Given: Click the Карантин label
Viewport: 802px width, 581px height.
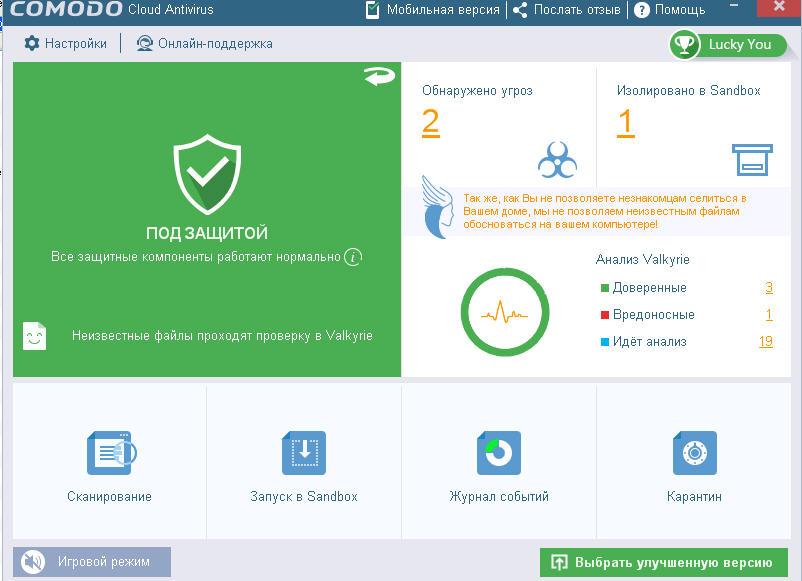Looking at the screenshot, I should [694, 497].
